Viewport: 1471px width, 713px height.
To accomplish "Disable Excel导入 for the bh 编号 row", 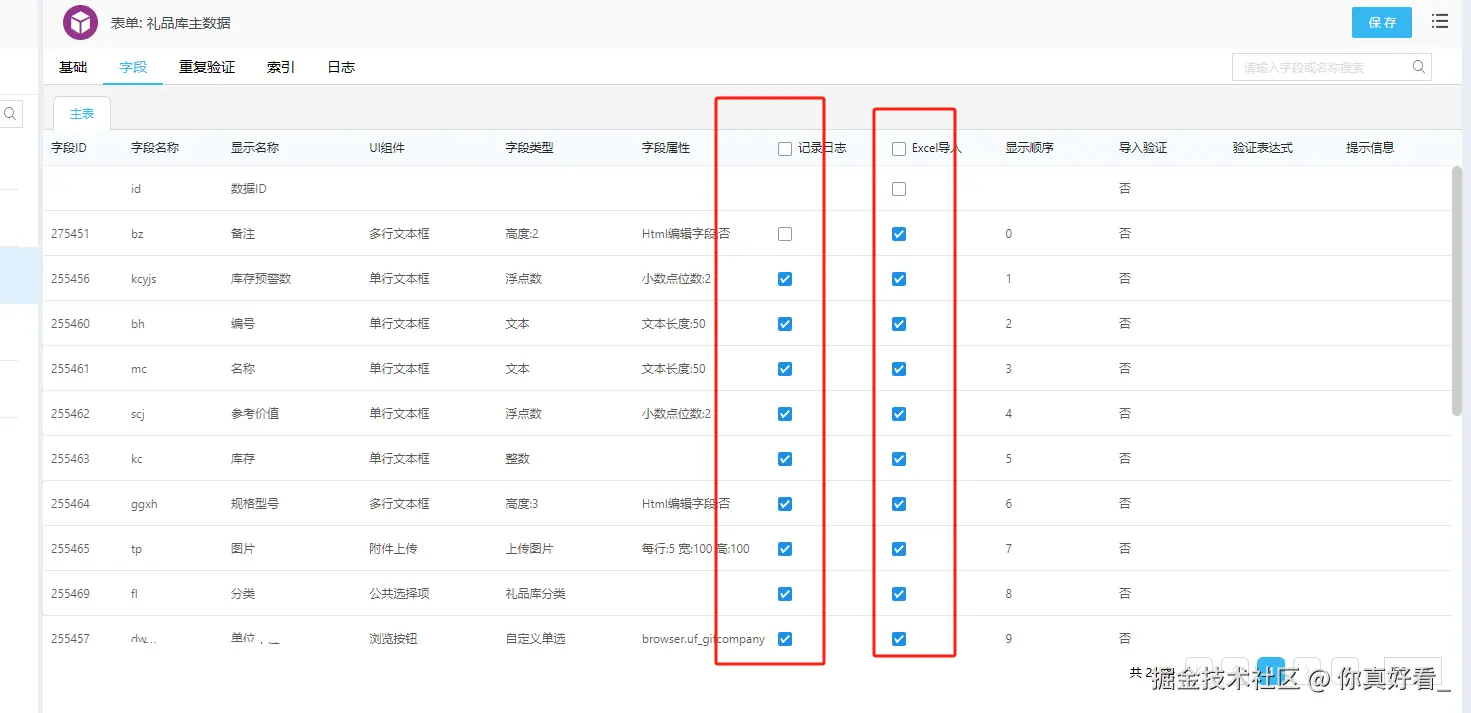I will tap(899, 324).
